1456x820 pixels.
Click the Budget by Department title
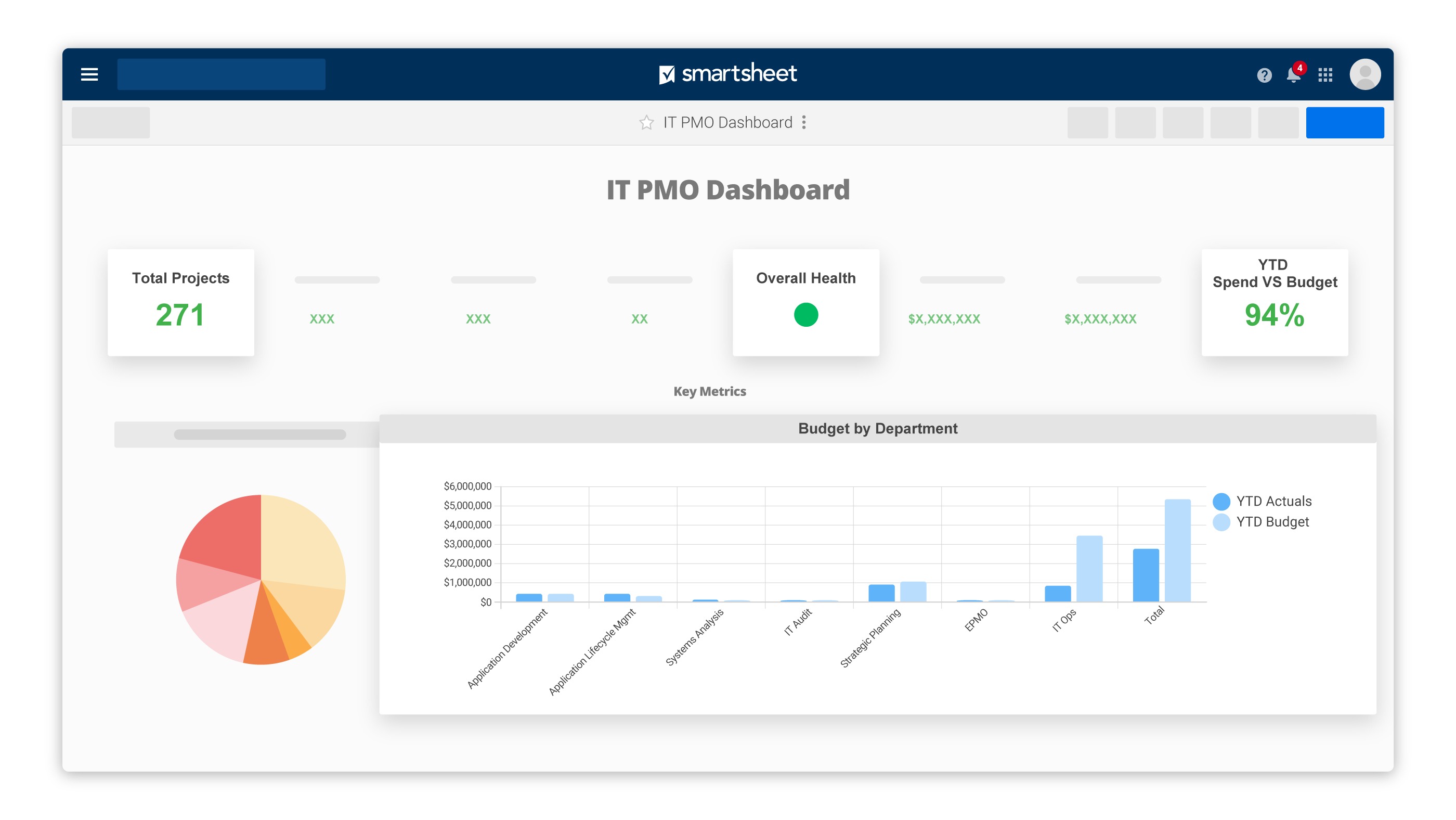877,428
